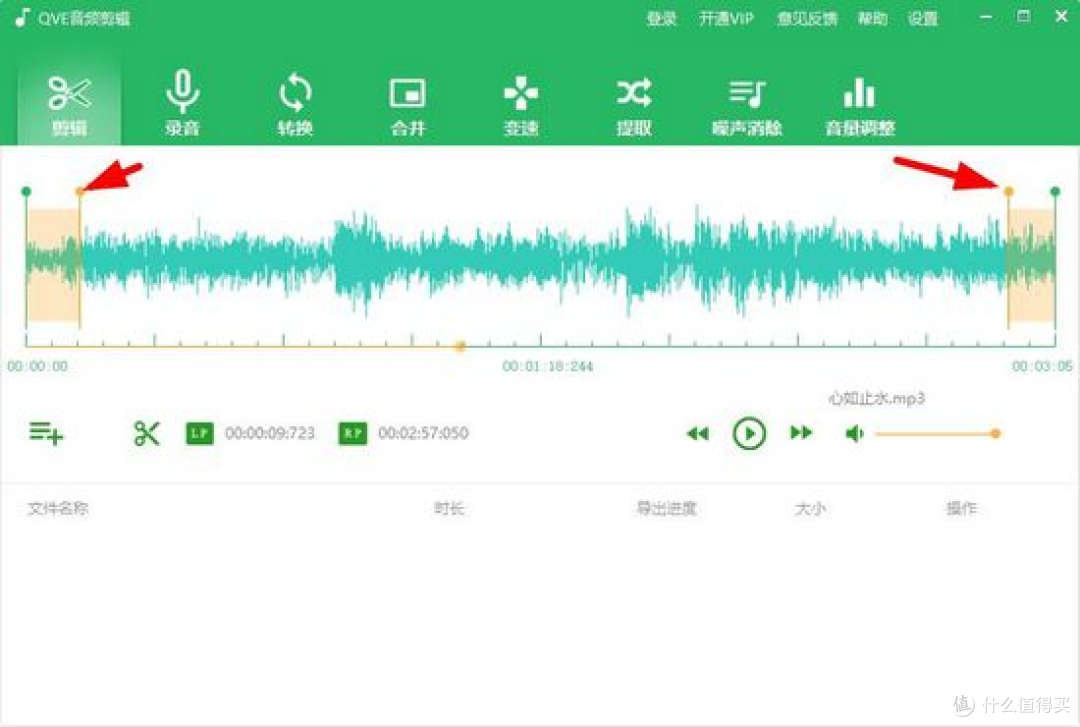
Task: Click the QVE app music note logo
Action: [23, 18]
